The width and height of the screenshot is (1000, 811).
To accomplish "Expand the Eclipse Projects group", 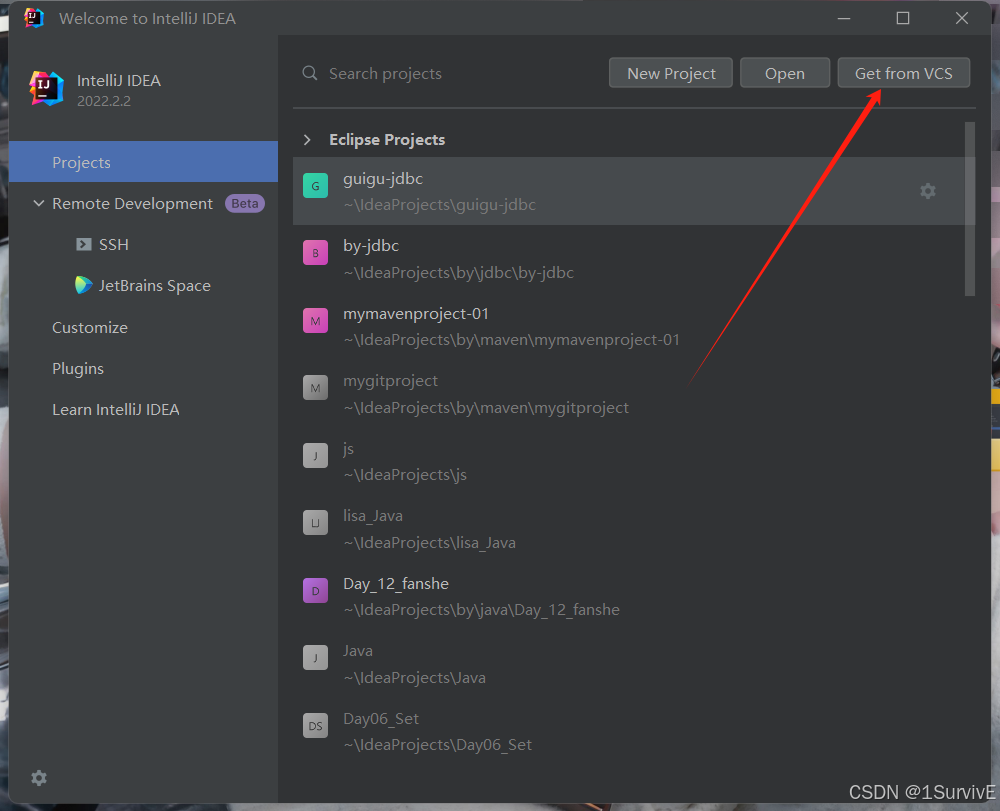I will [307, 140].
